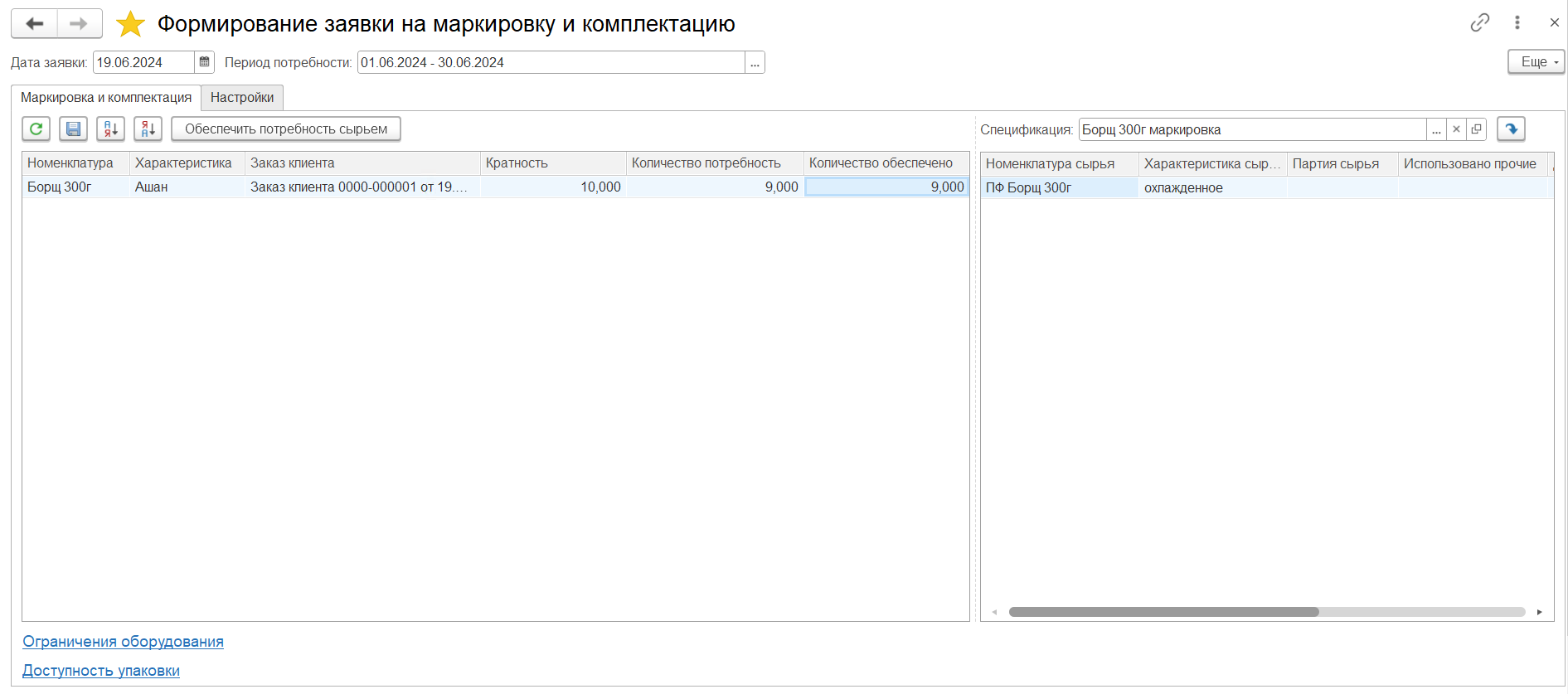Screen dimensions: 1568x694
Task: Click the back navigation arrow
Action: pos(34,24)
